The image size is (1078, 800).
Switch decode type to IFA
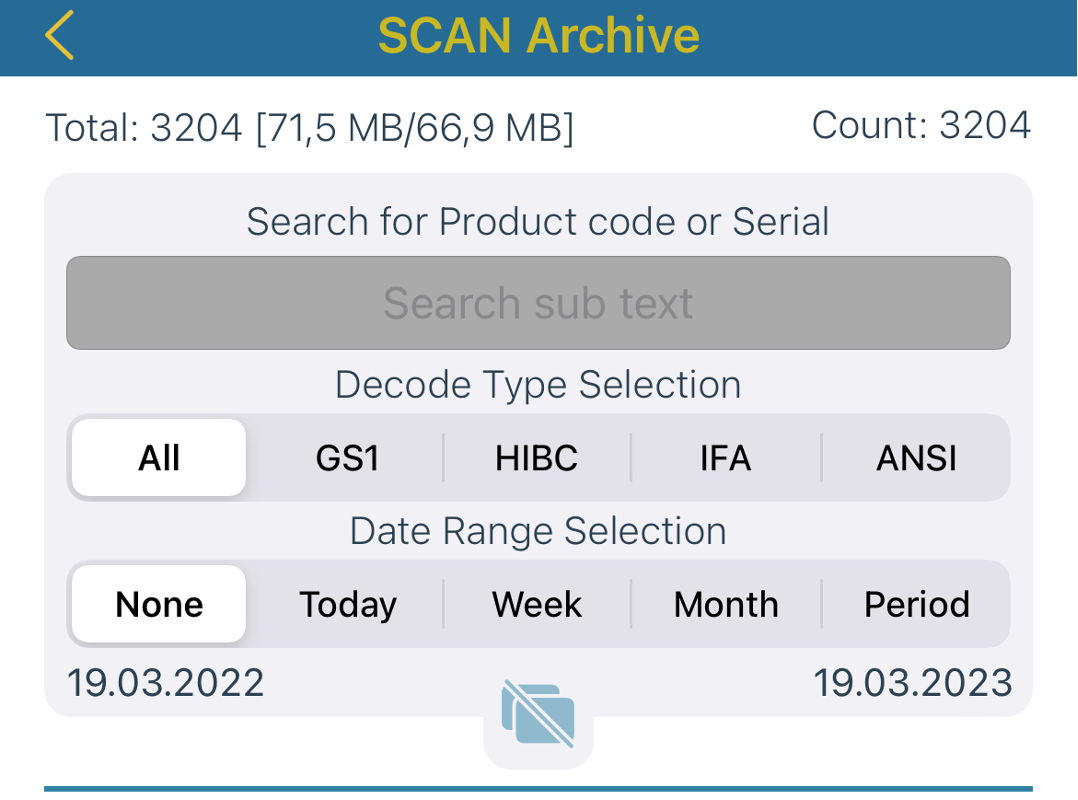pos(726,458)
